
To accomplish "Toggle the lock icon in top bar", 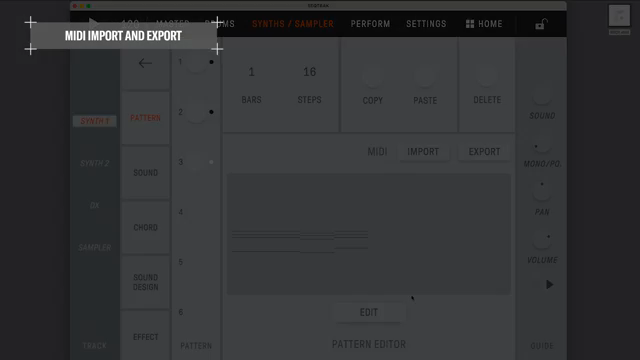I will pos(541,24).
